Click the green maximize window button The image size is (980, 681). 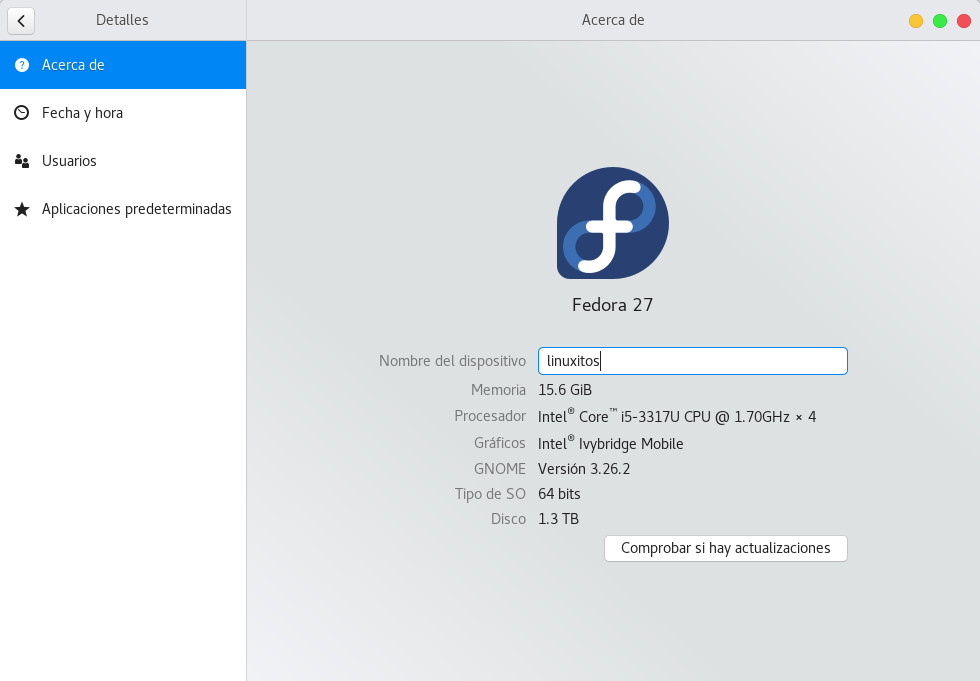click(939, 21)
